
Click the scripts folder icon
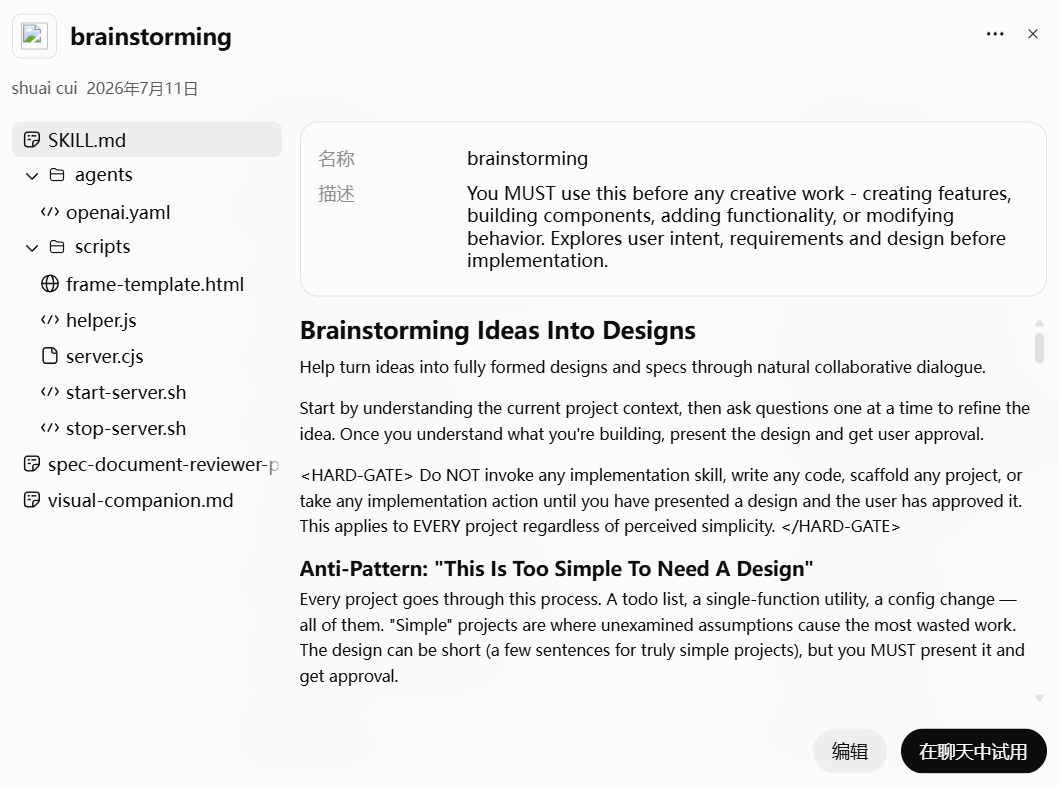click(x=57, y=247)
